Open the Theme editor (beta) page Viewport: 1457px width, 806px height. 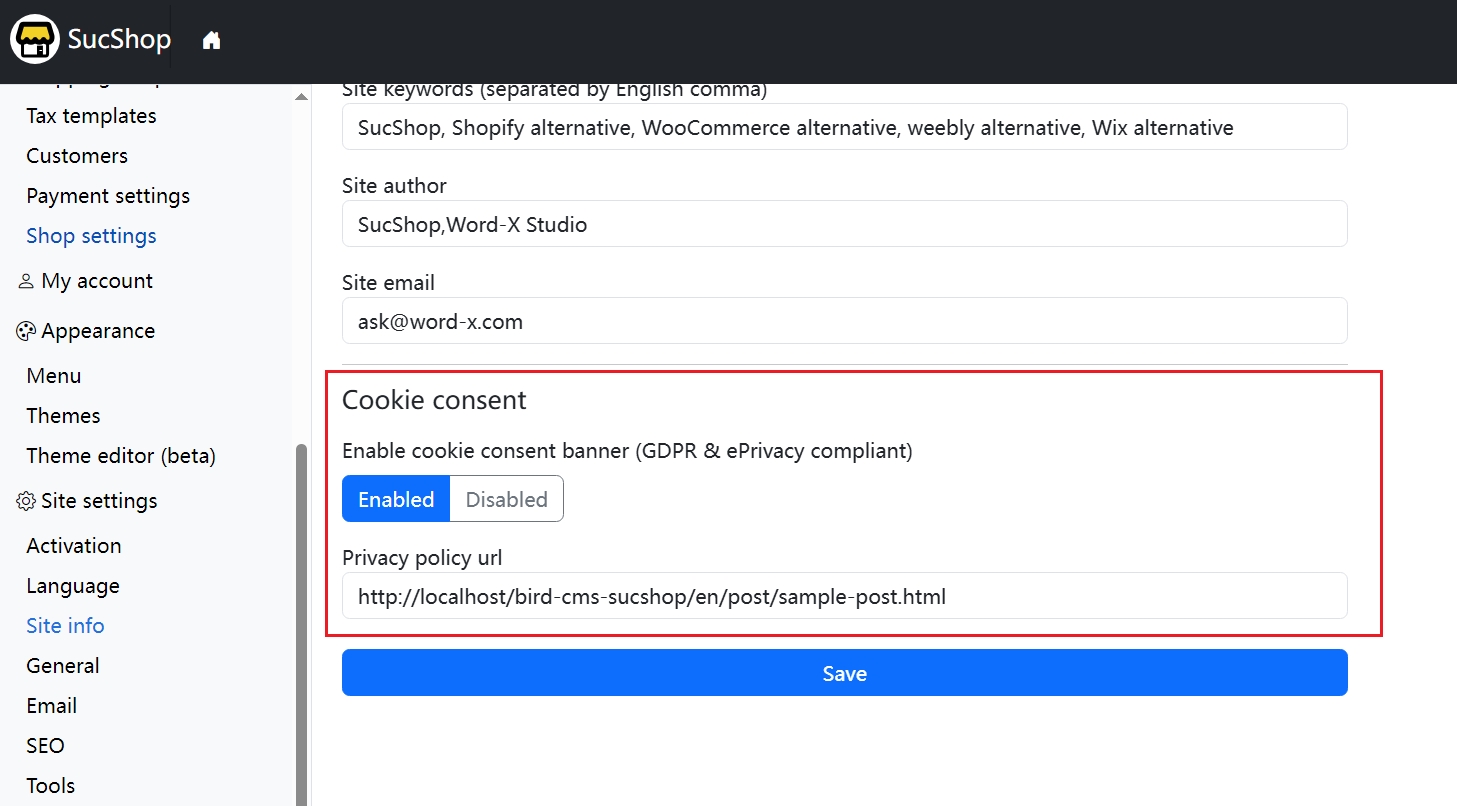click(x=121, y=456)
